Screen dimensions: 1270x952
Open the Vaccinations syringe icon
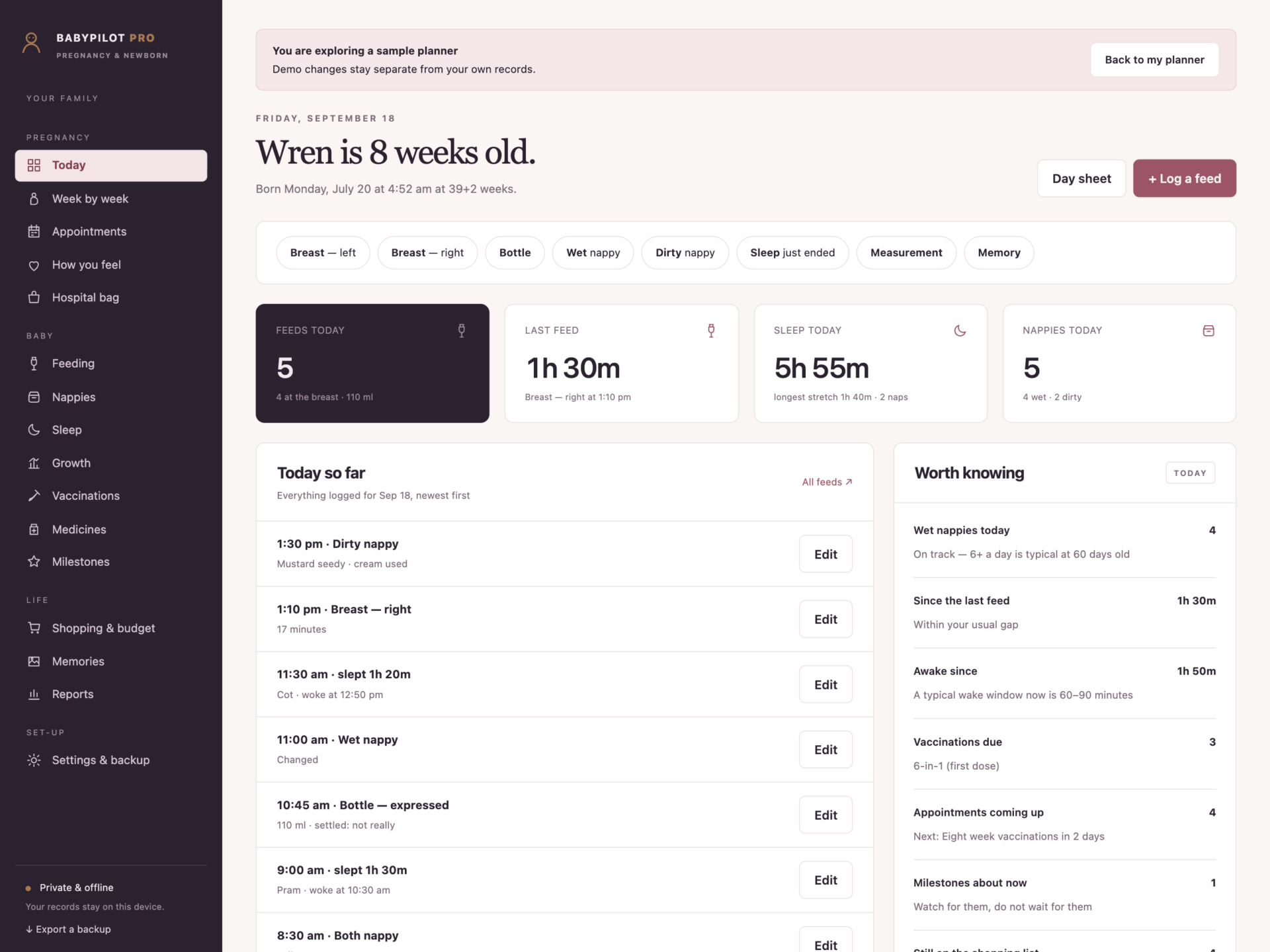[x=34, y=496]
